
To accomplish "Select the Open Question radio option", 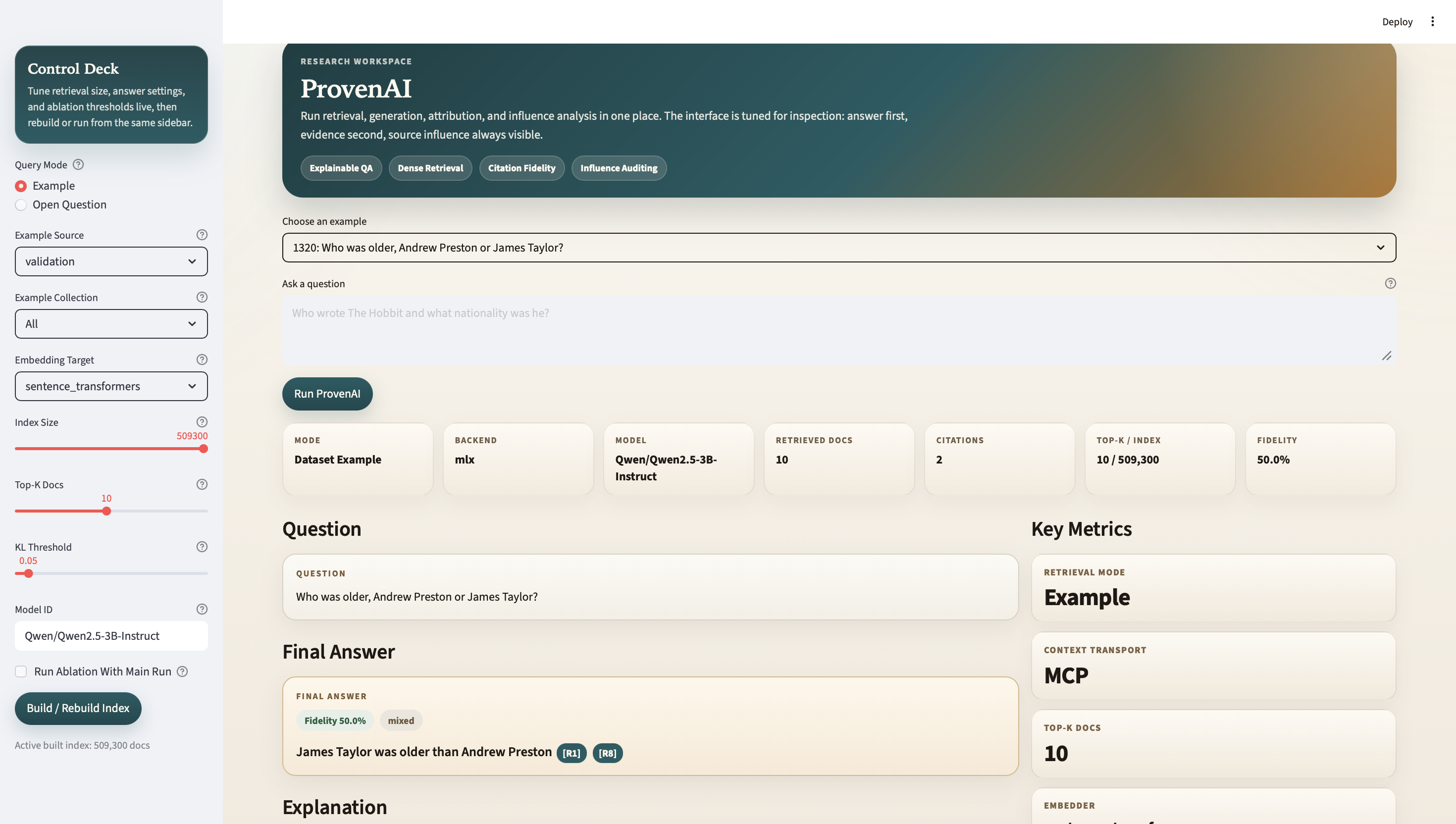I will click(21, 205).
